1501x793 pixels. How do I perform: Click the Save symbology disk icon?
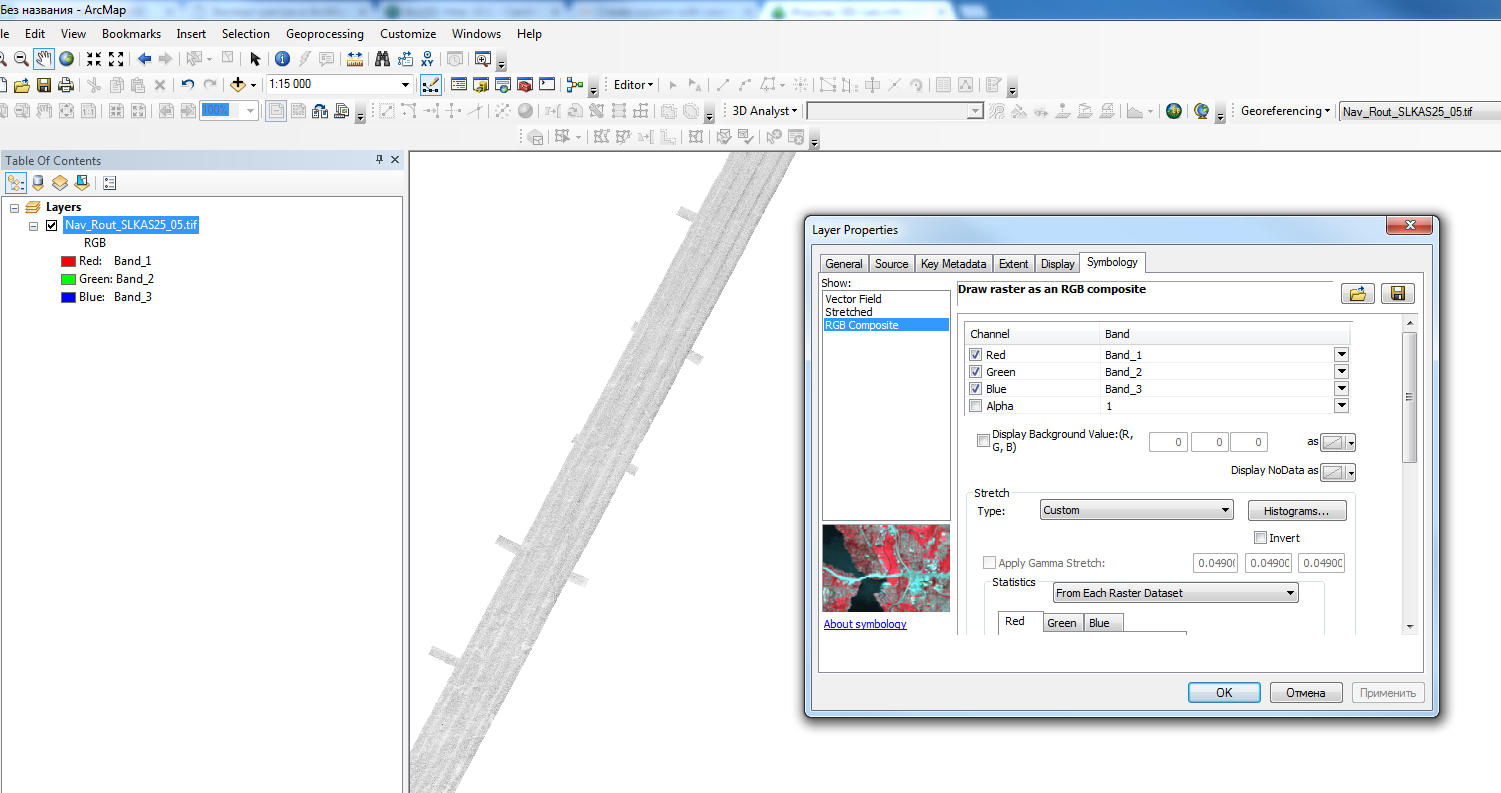click(1397, 294)
